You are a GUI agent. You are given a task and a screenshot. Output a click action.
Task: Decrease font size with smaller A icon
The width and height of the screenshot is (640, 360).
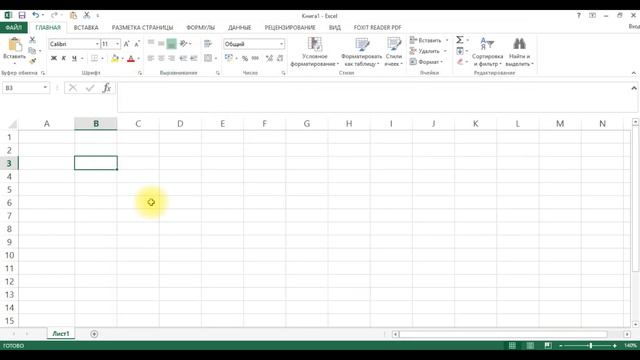coord(137,44)
